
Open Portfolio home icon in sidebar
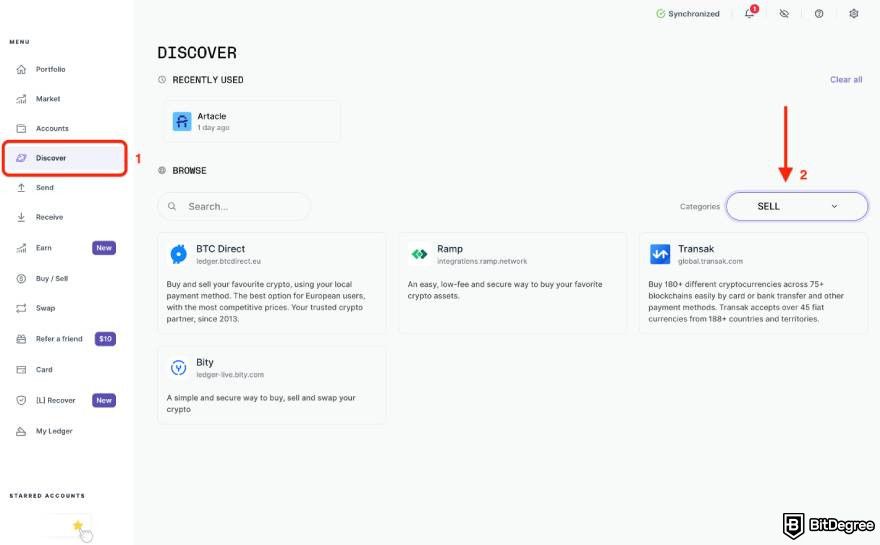pos(21,70)
